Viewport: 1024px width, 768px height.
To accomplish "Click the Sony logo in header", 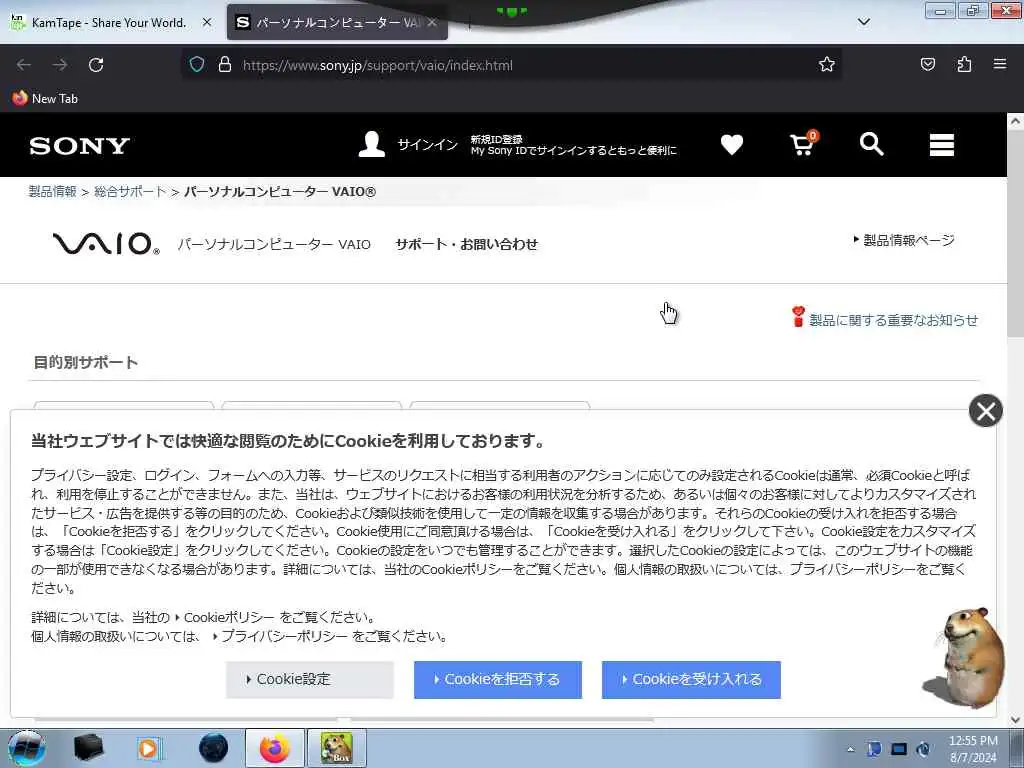I will tap(80, 145).
